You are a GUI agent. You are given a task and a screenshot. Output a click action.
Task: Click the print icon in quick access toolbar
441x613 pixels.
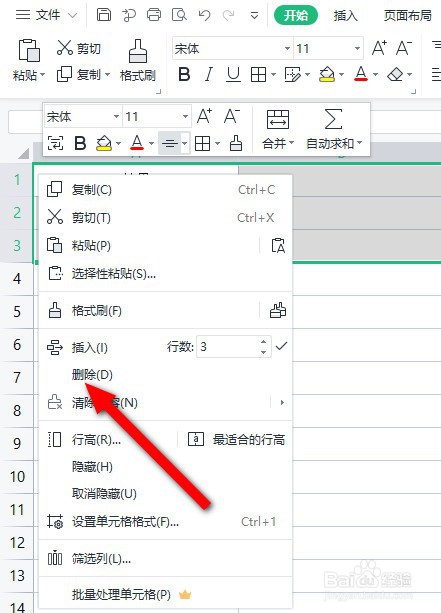[154, 15]
